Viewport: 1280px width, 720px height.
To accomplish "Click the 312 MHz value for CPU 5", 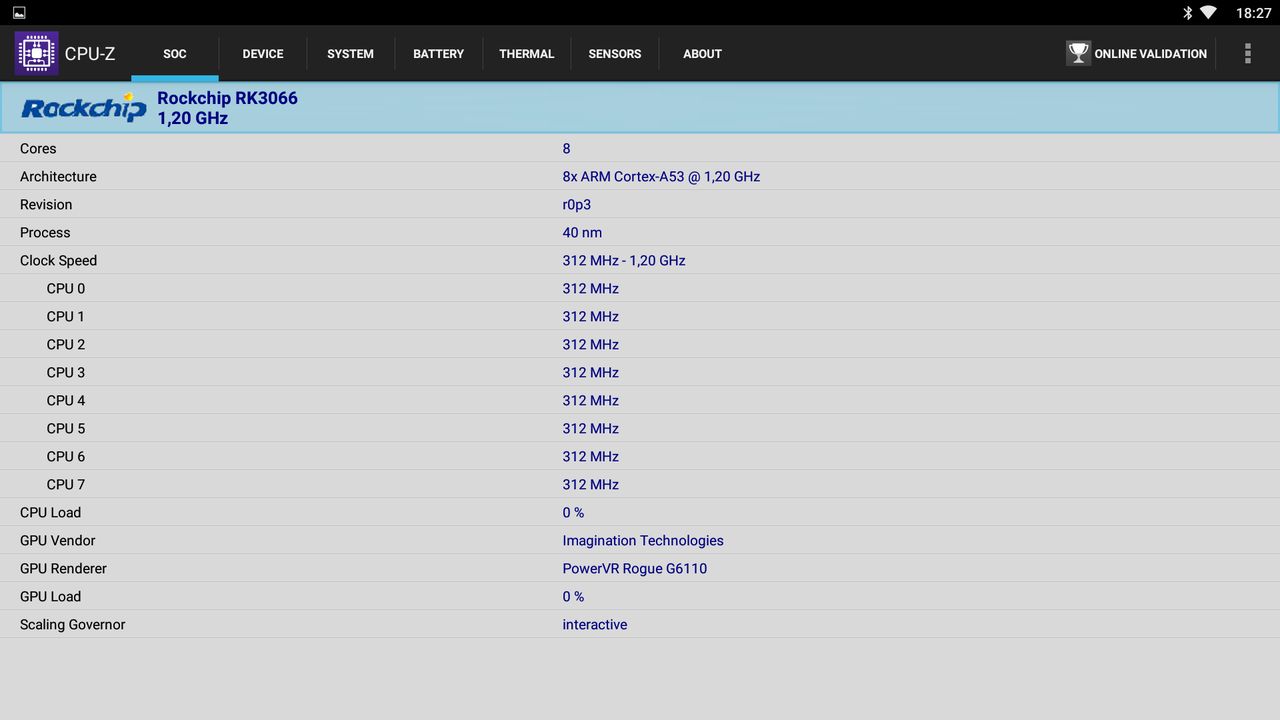I will [590, 428].
